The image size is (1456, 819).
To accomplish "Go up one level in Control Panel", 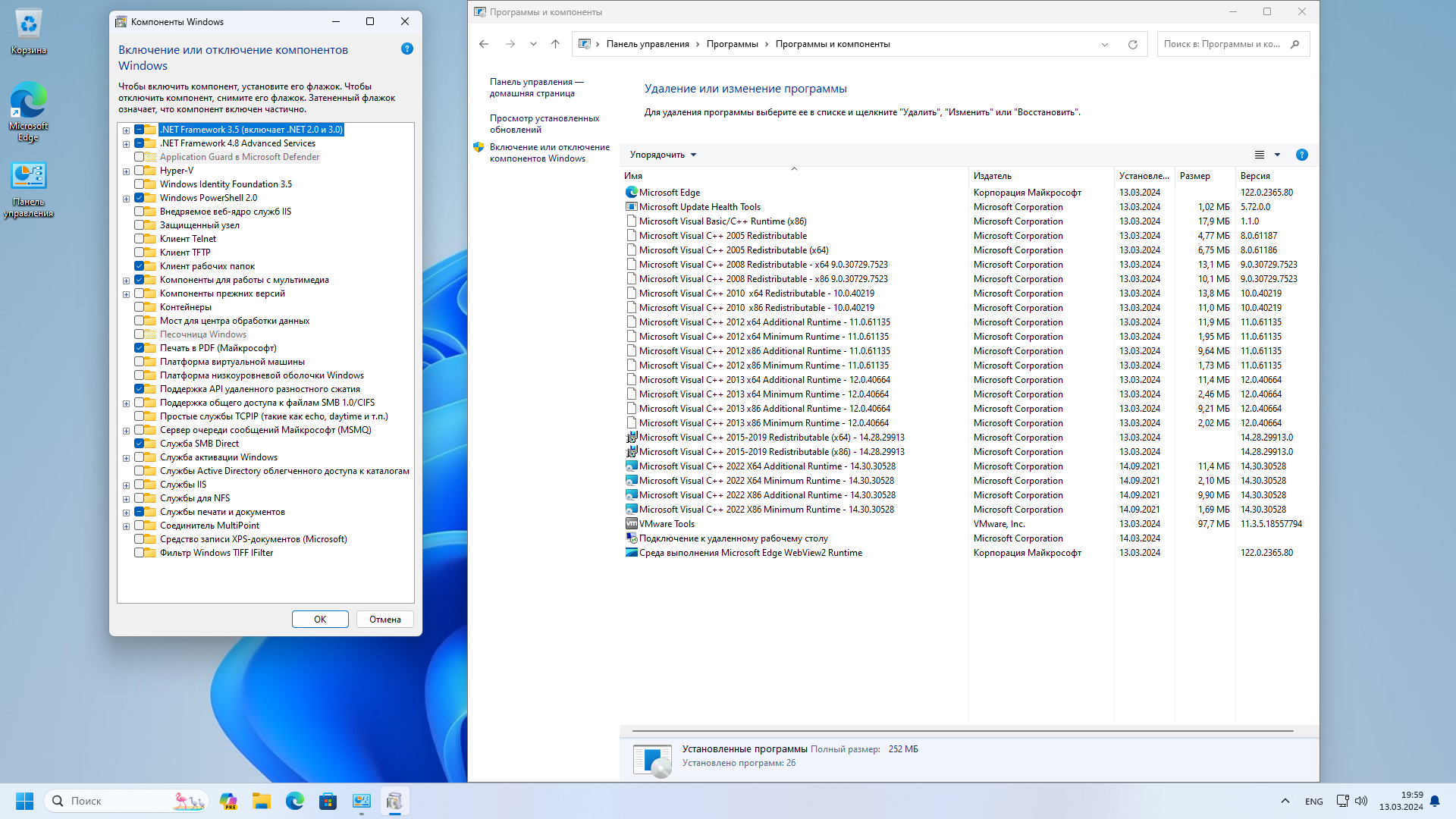I will pos(555,44).
